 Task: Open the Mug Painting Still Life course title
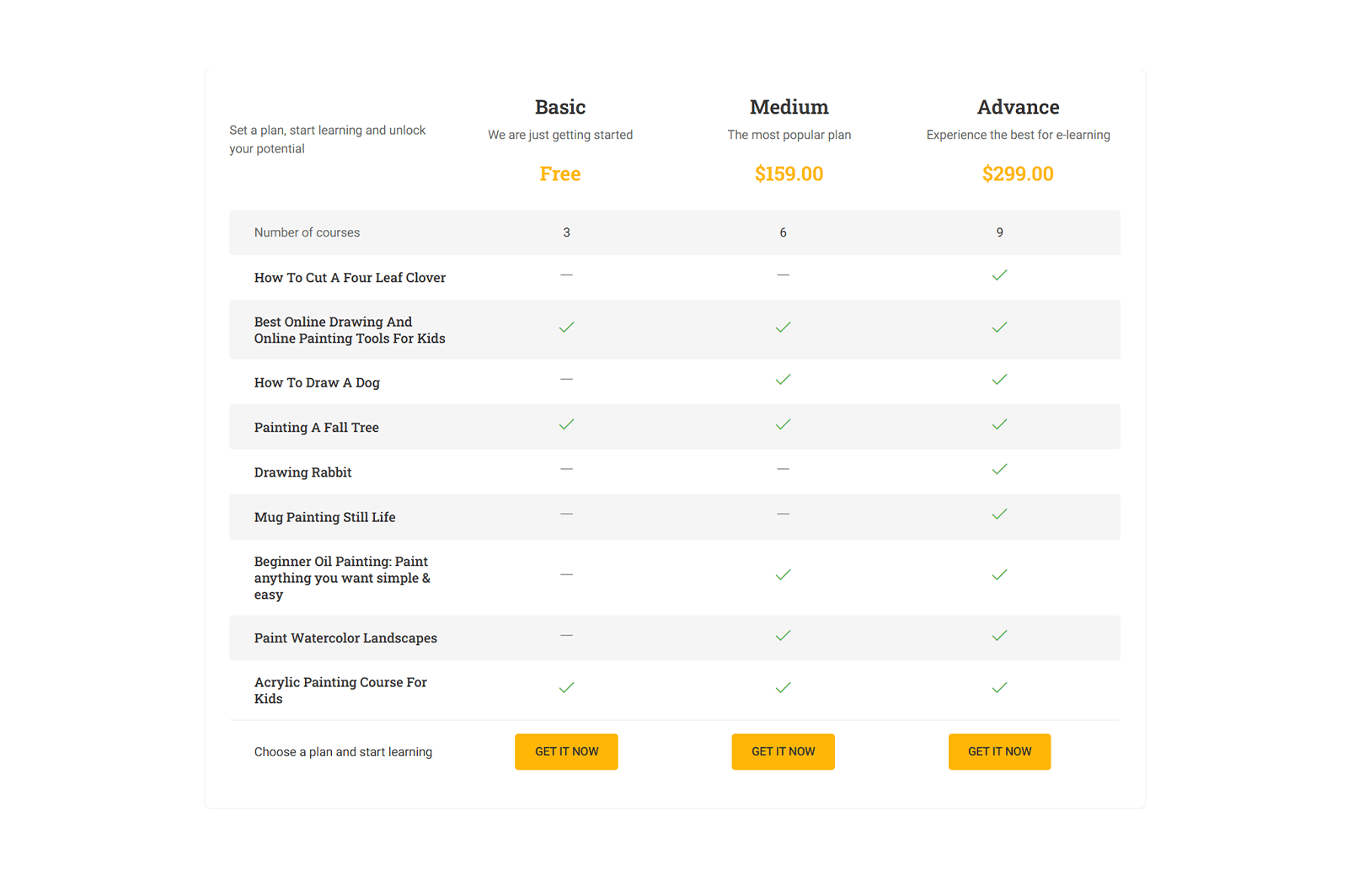tap(324, 517)
